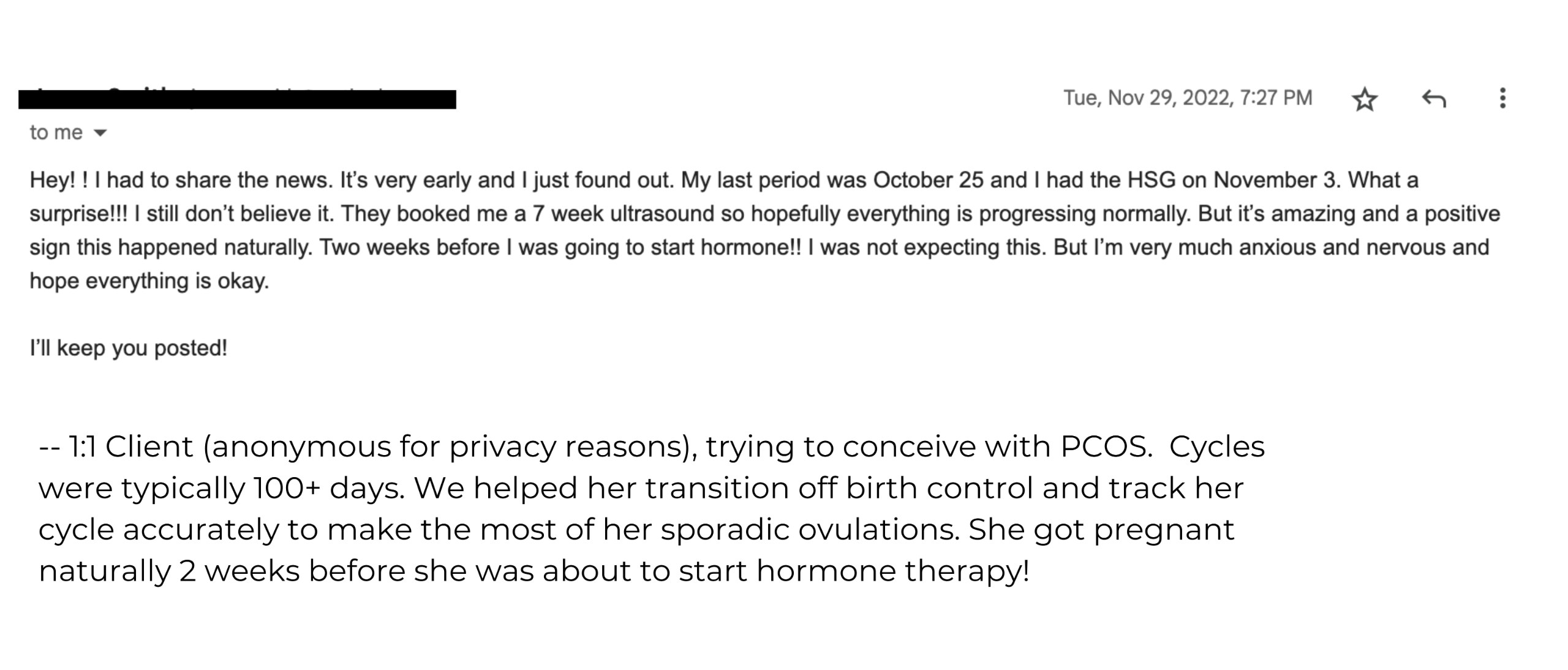1568x670 pixels.
Task: Click 'hormone therapy!' ending the caption
Action: pyautogui.click(x=892, y=571)
